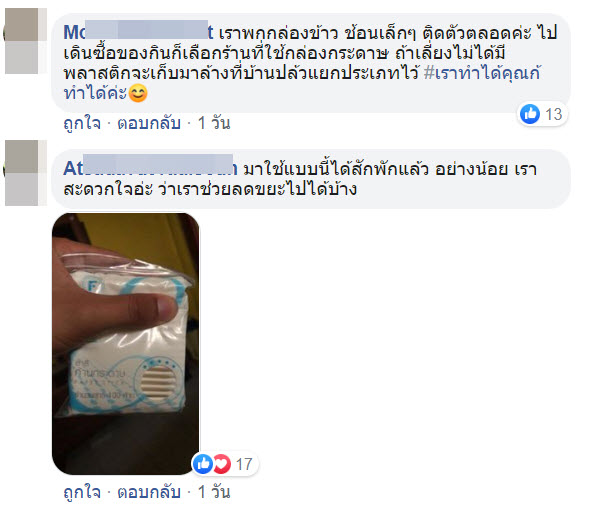The width and height of the screenshot is (613, 509).
Task: View reaction count 17 on photo comment
Action: click(x=244, y=464)
